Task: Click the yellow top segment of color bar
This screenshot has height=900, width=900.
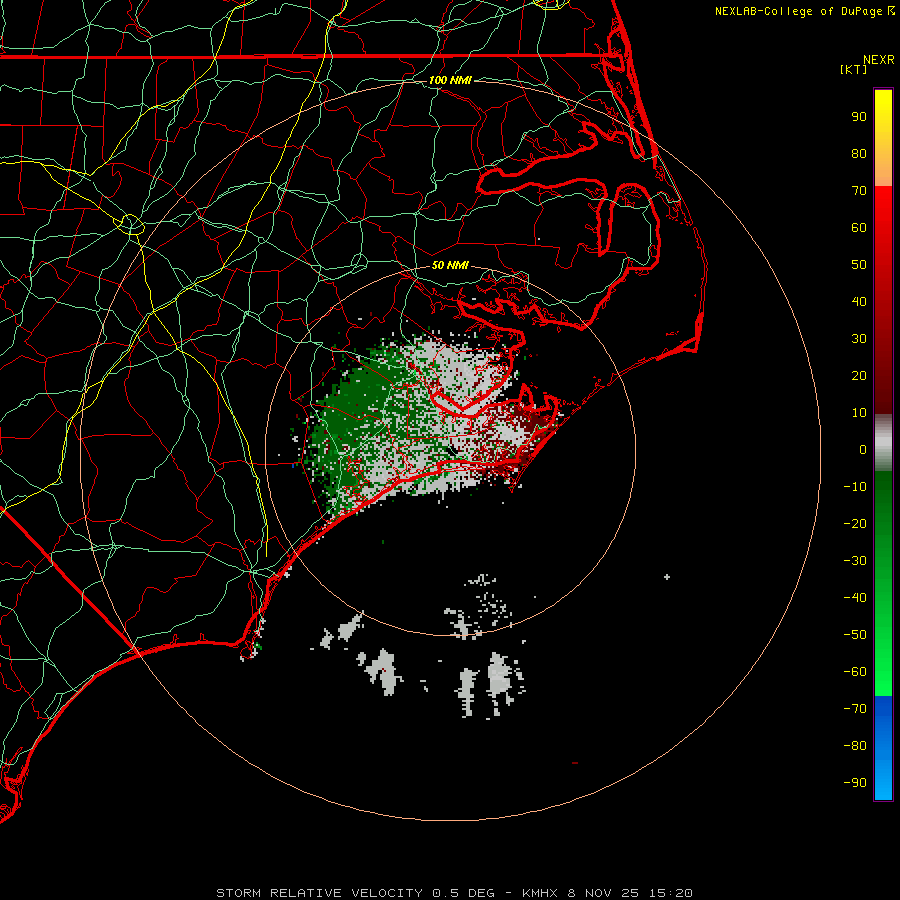Action: tap(883, 138)
